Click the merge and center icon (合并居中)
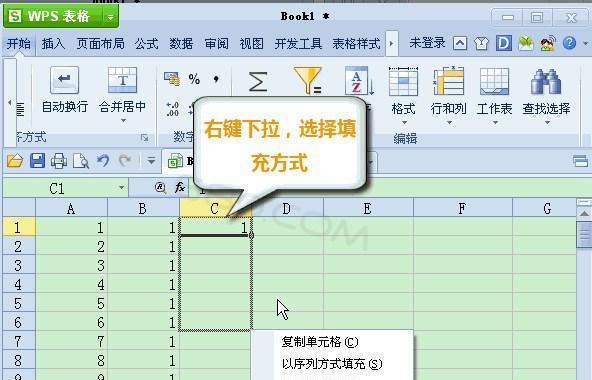 tap(122, 80)
